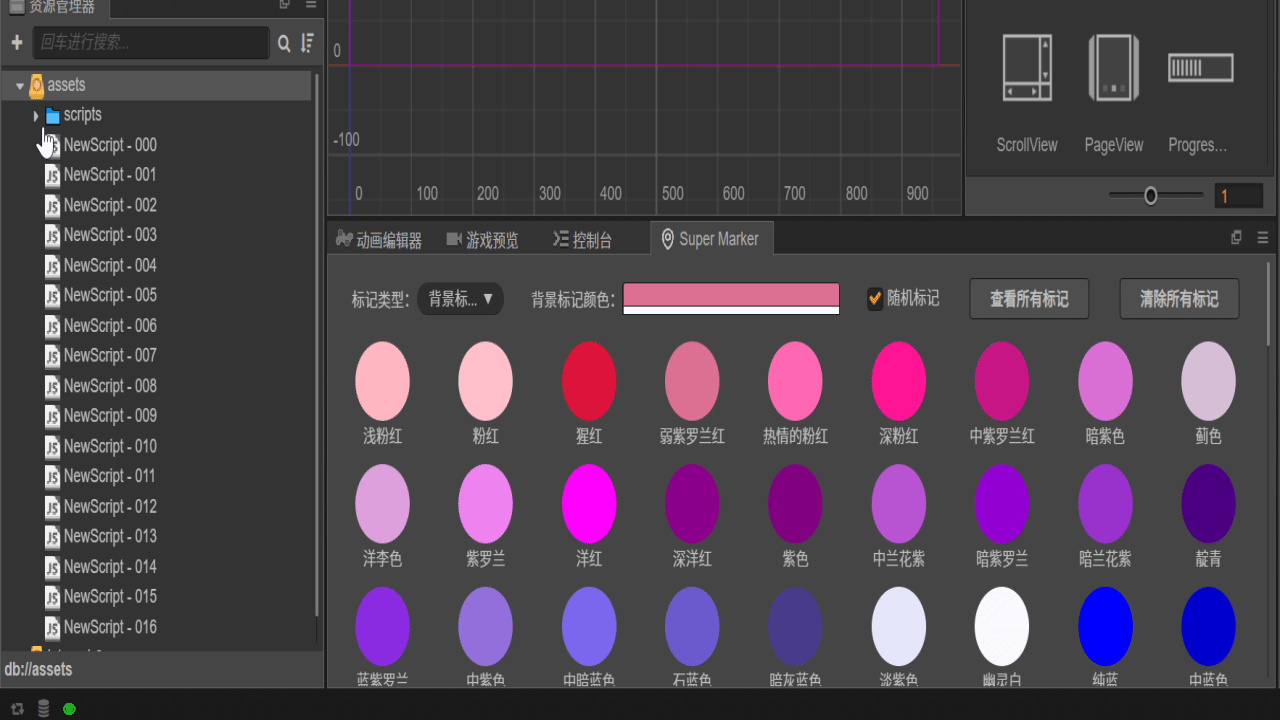Select the ProgressBar component icon
Viewport: 1280px width, 720px height.
1200,68
